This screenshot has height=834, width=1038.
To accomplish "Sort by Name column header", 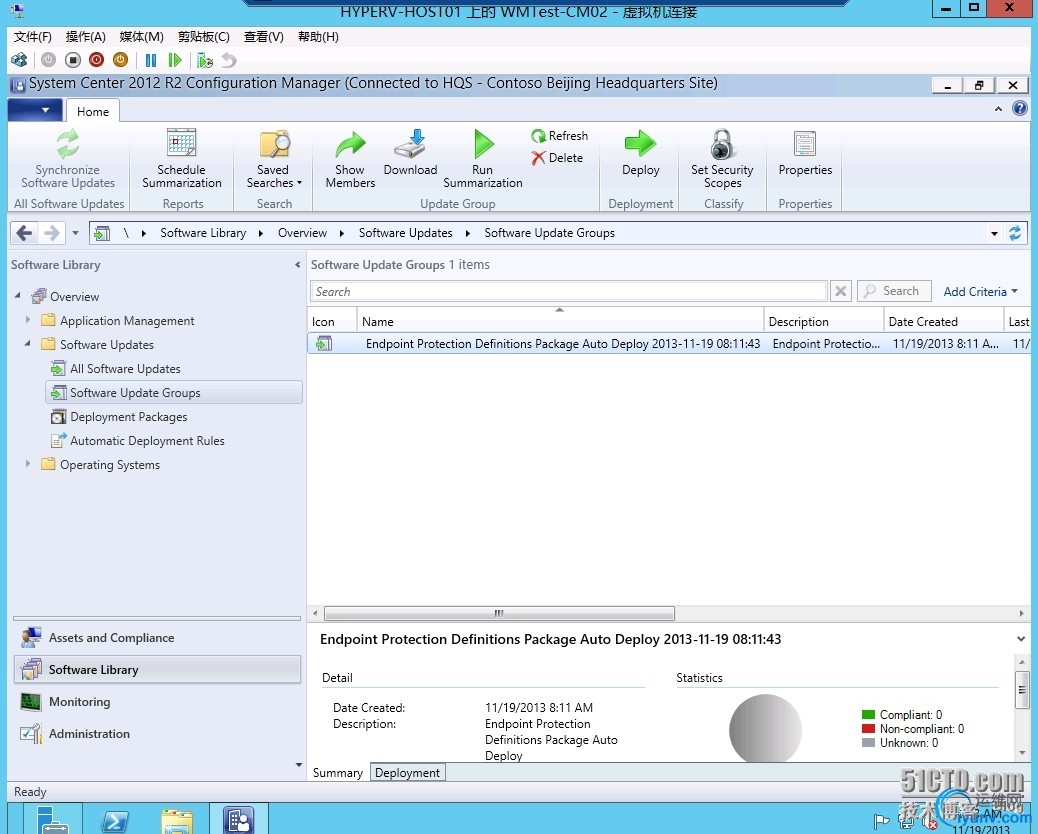I will pos(560,321).
